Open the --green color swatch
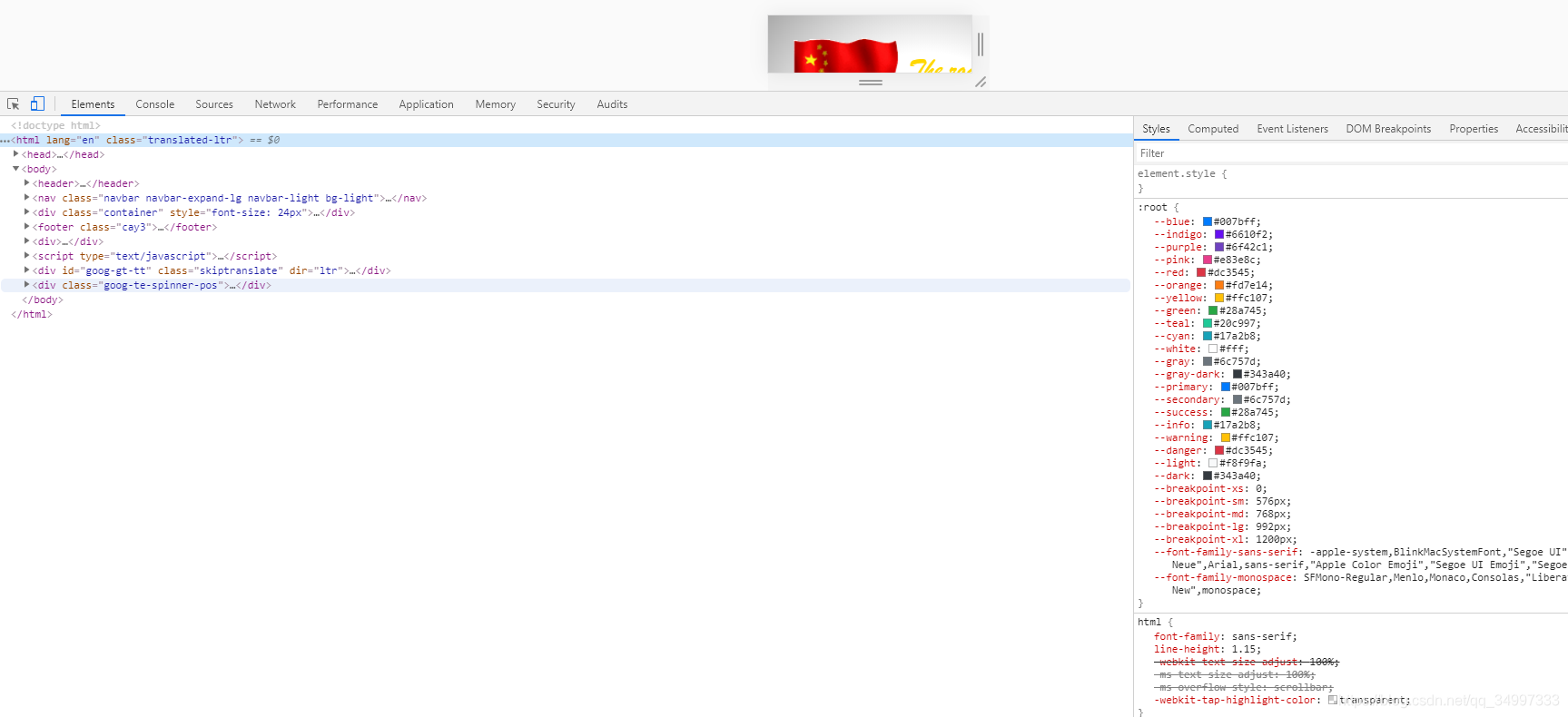1568x717 pixels. coord(1213,310)
